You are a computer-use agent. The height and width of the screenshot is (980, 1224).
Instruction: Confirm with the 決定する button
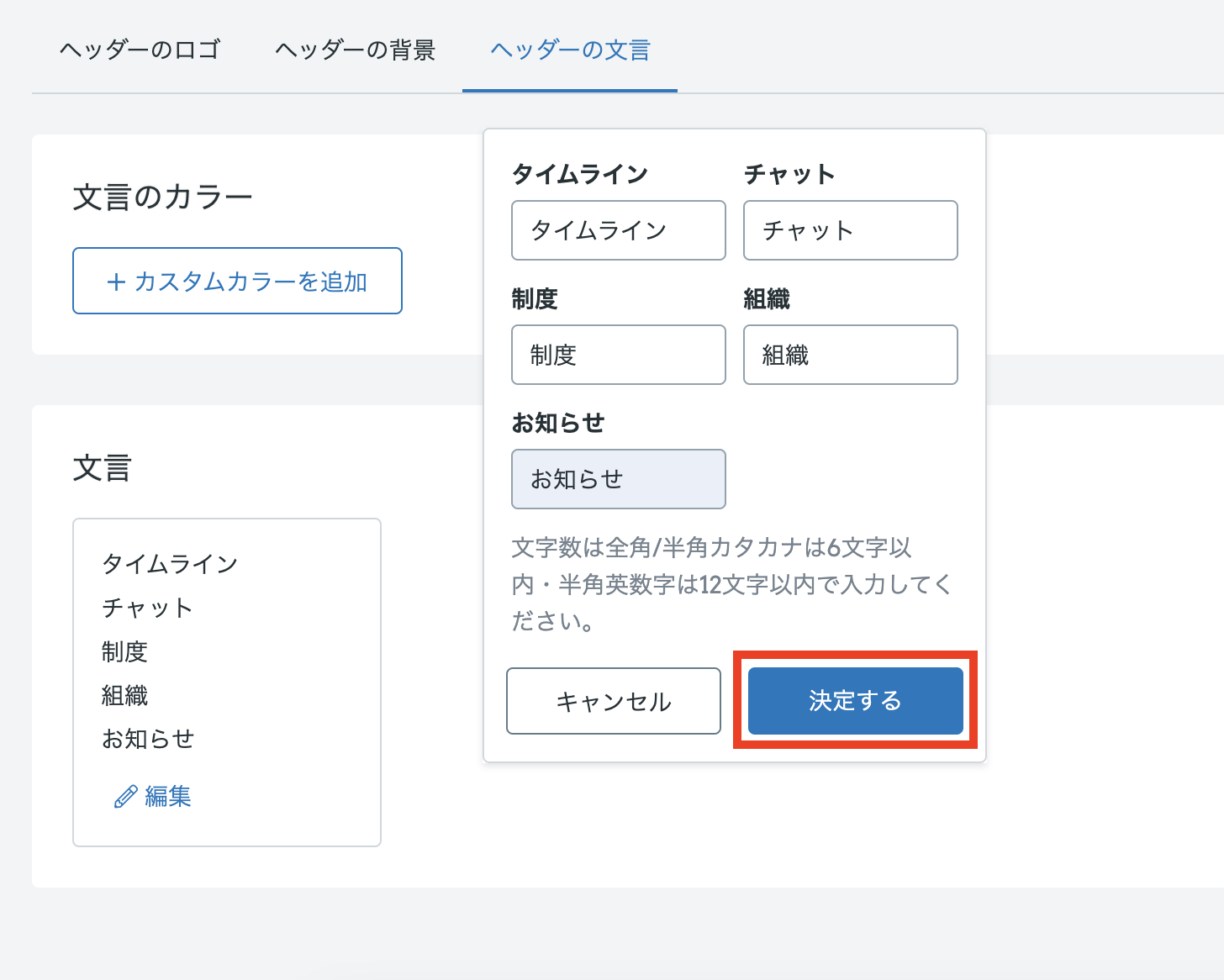(x=856, y=701)
